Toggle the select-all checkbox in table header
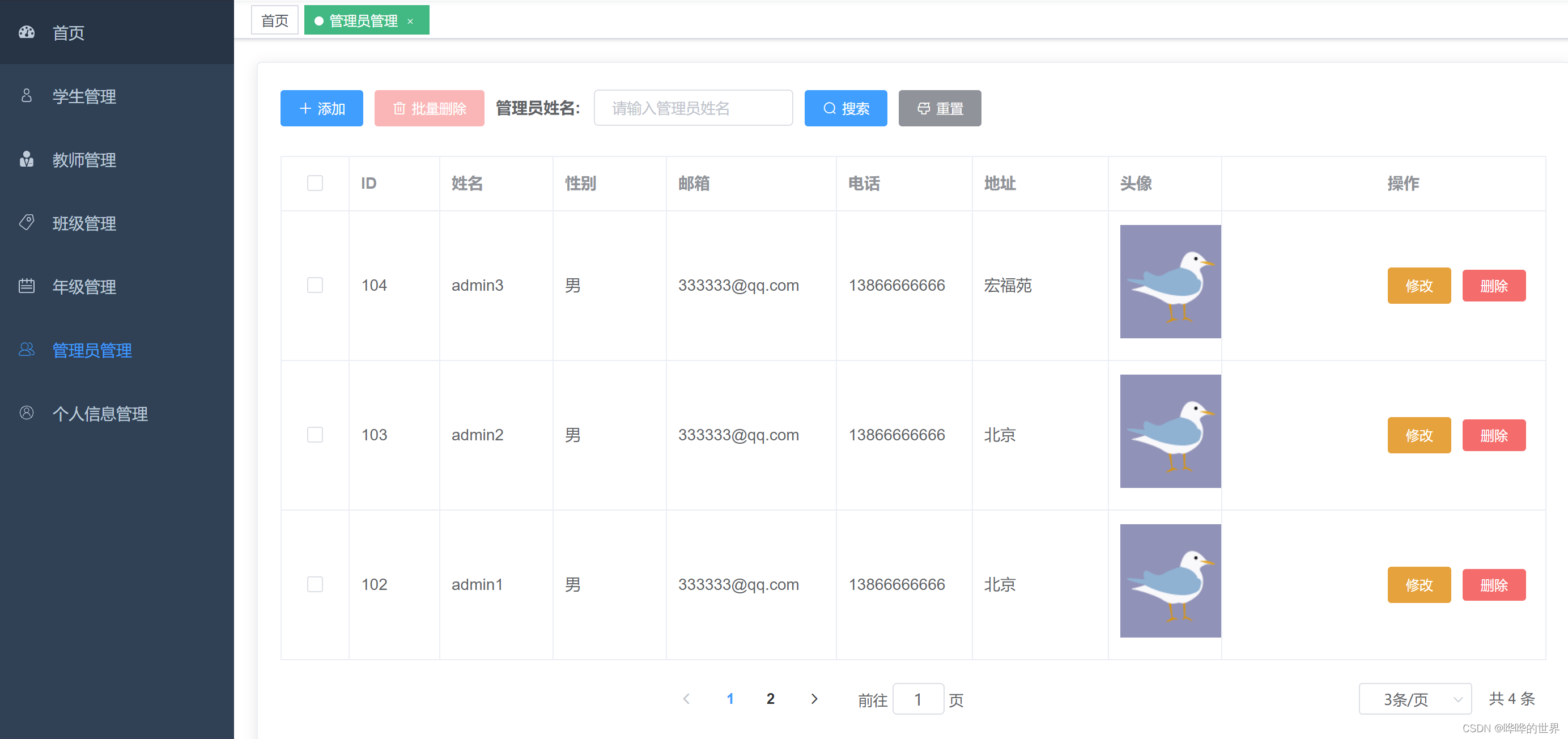This screenshot has height=739, width=1568. tap(315, 183)
